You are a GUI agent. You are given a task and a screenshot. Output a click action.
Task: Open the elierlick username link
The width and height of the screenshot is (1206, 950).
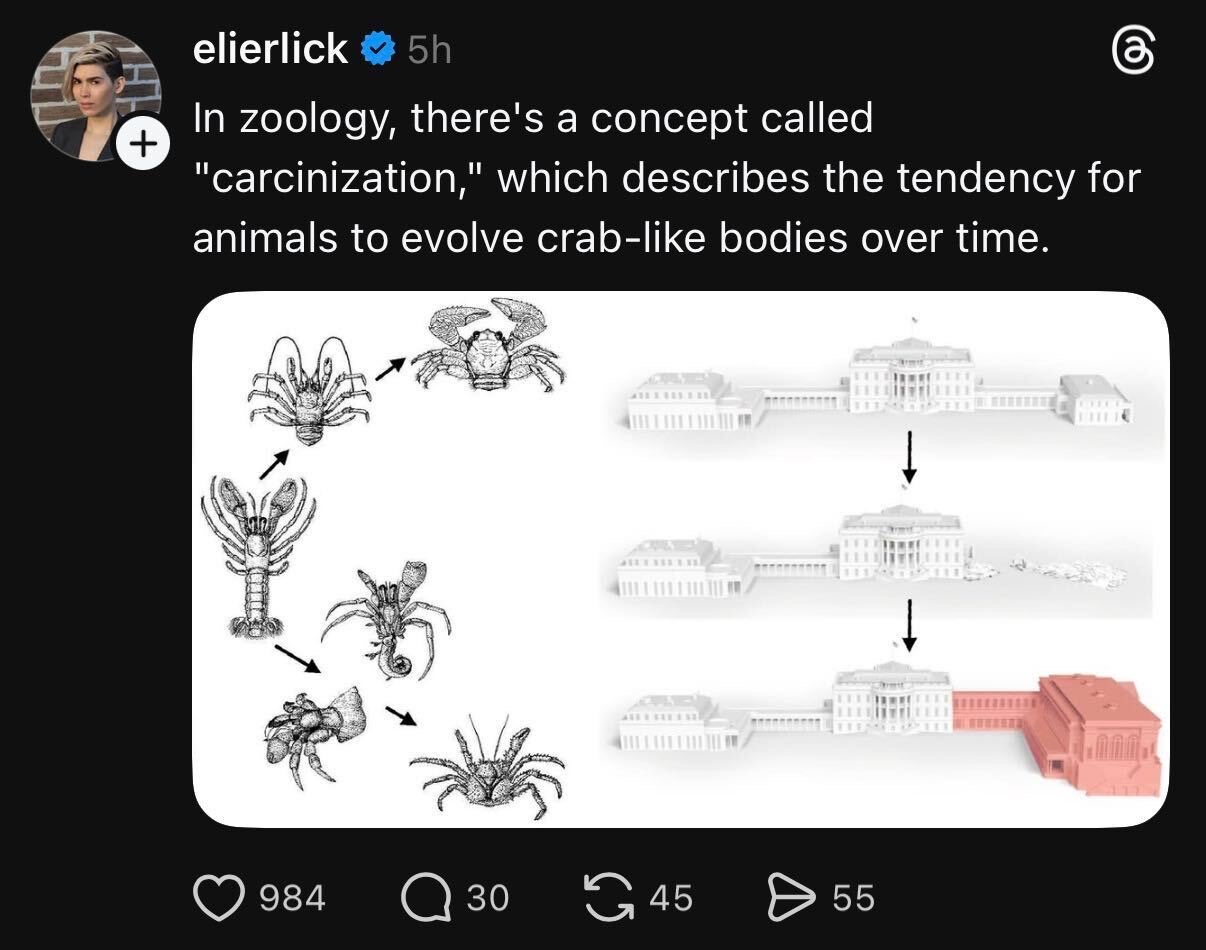click(270, 49)
